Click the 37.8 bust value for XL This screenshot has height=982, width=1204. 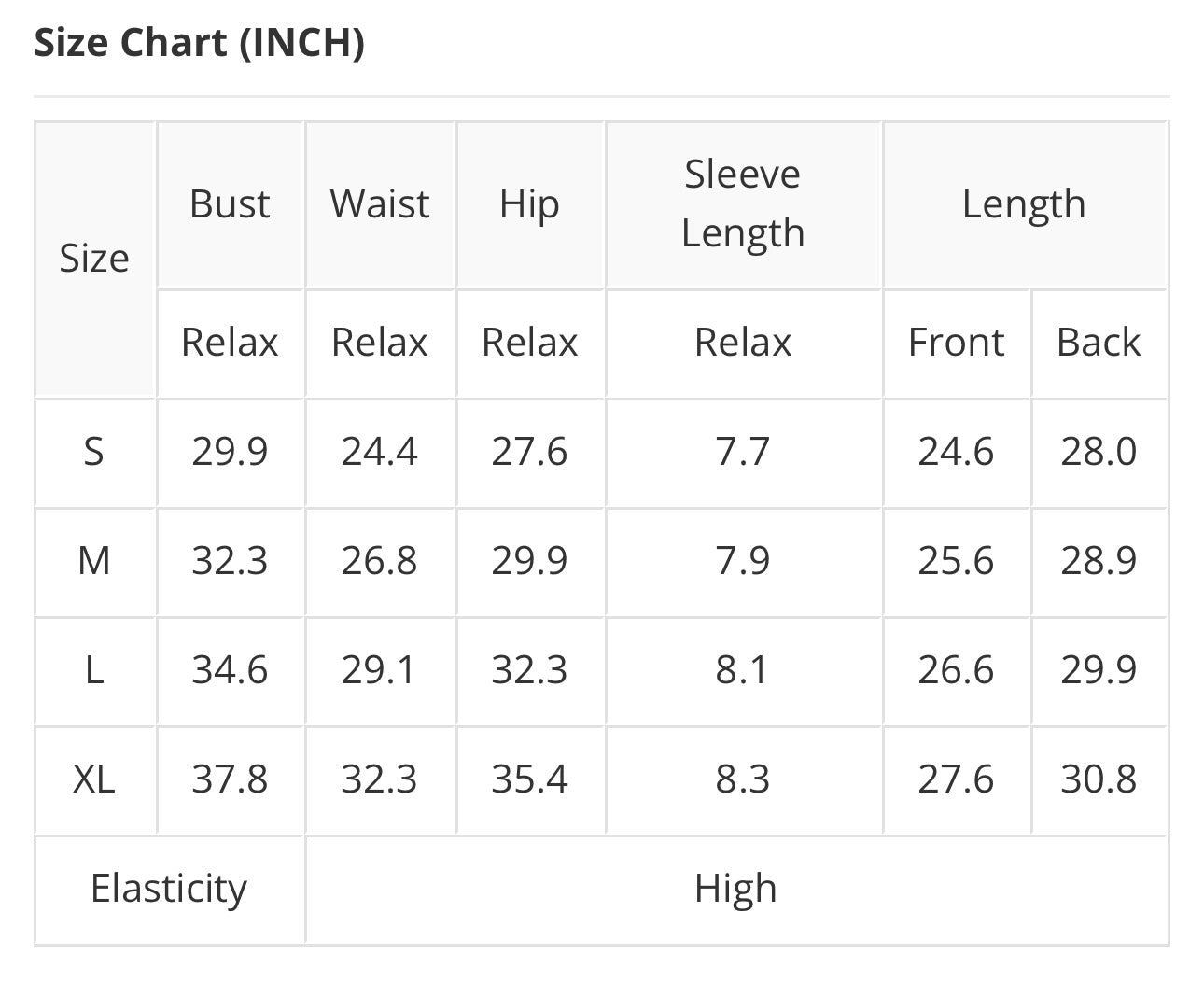(230, 779)
